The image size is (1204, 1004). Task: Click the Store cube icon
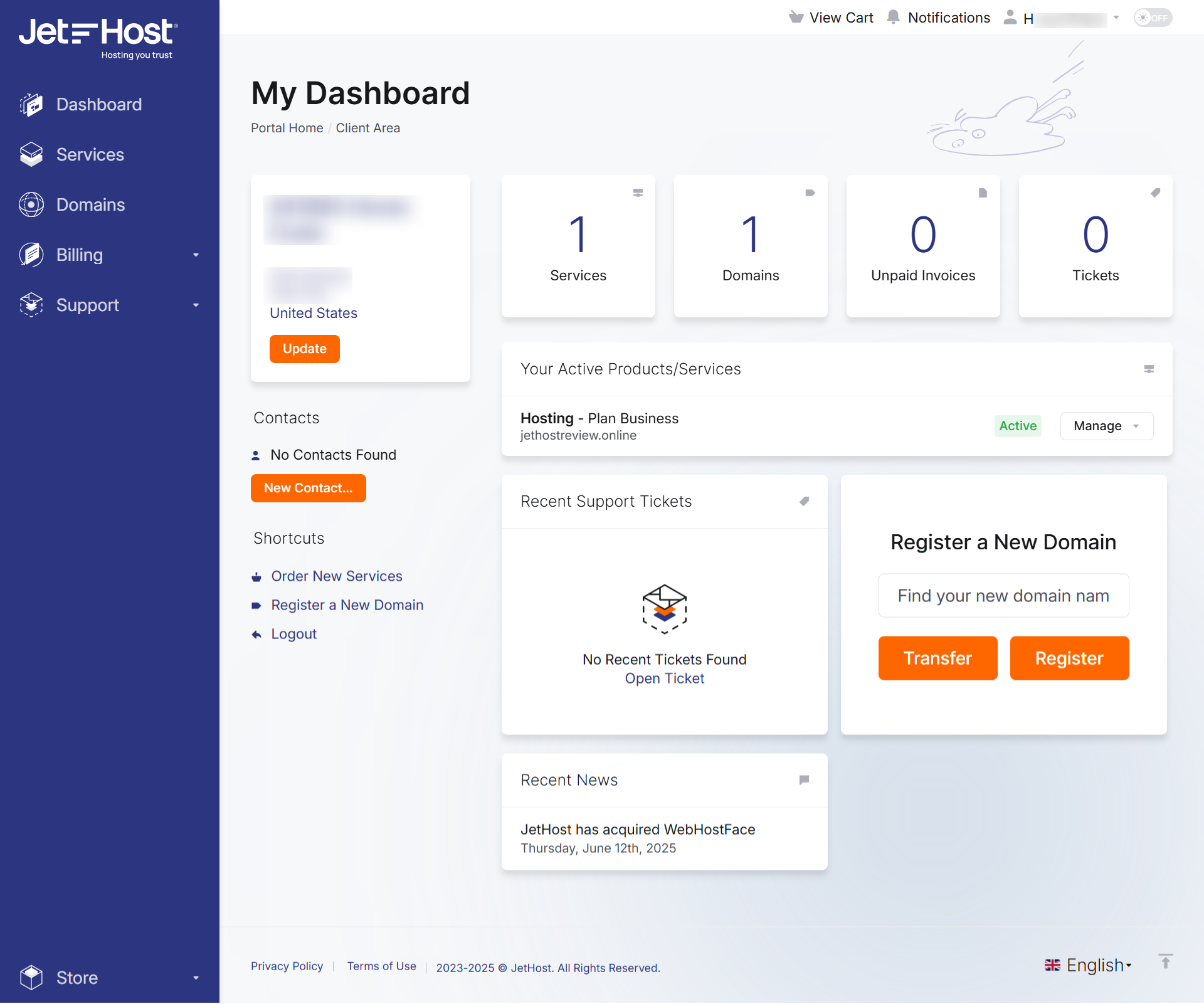(31, 978)
